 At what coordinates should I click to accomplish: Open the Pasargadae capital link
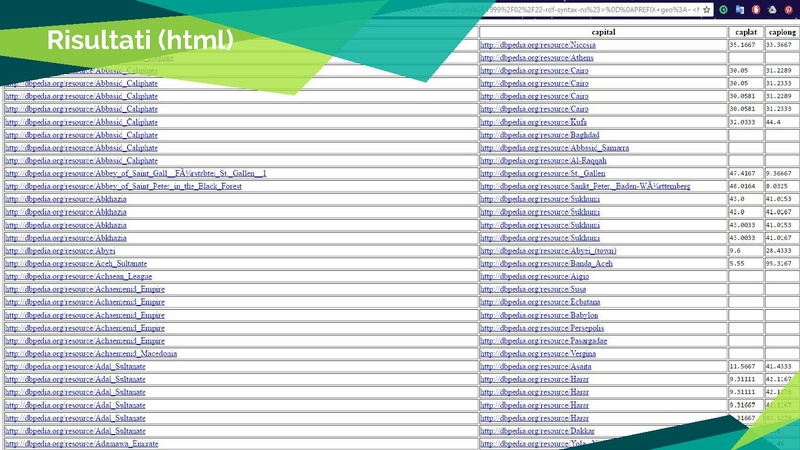(543, 341)
